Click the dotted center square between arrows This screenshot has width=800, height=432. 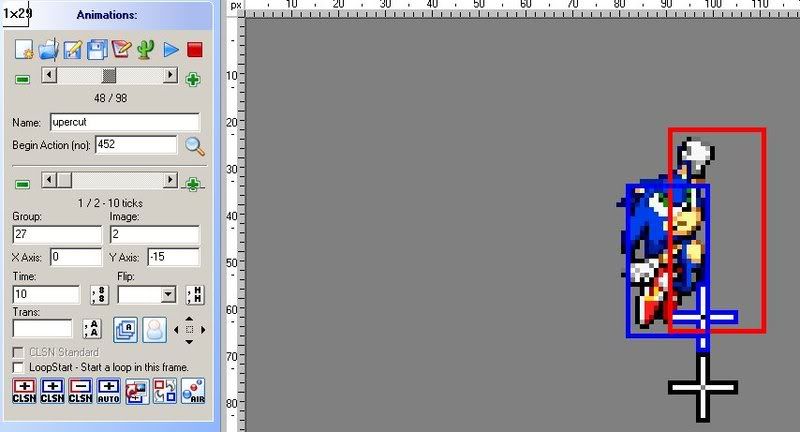[x=189, y=330]
